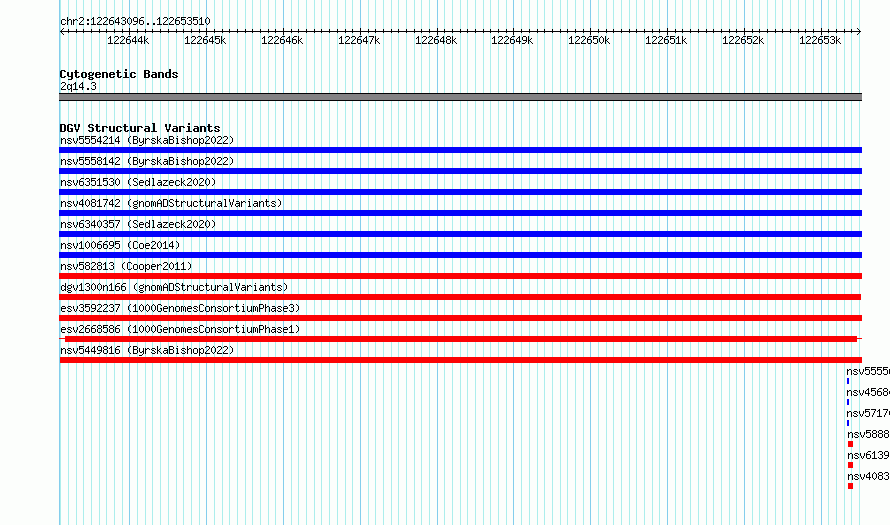Screen dimensions: 890x525
Task: Open dgv1300n166 (gnomADStructuralVariants) label
Action: pyautogui.click(x=174, y=287)
